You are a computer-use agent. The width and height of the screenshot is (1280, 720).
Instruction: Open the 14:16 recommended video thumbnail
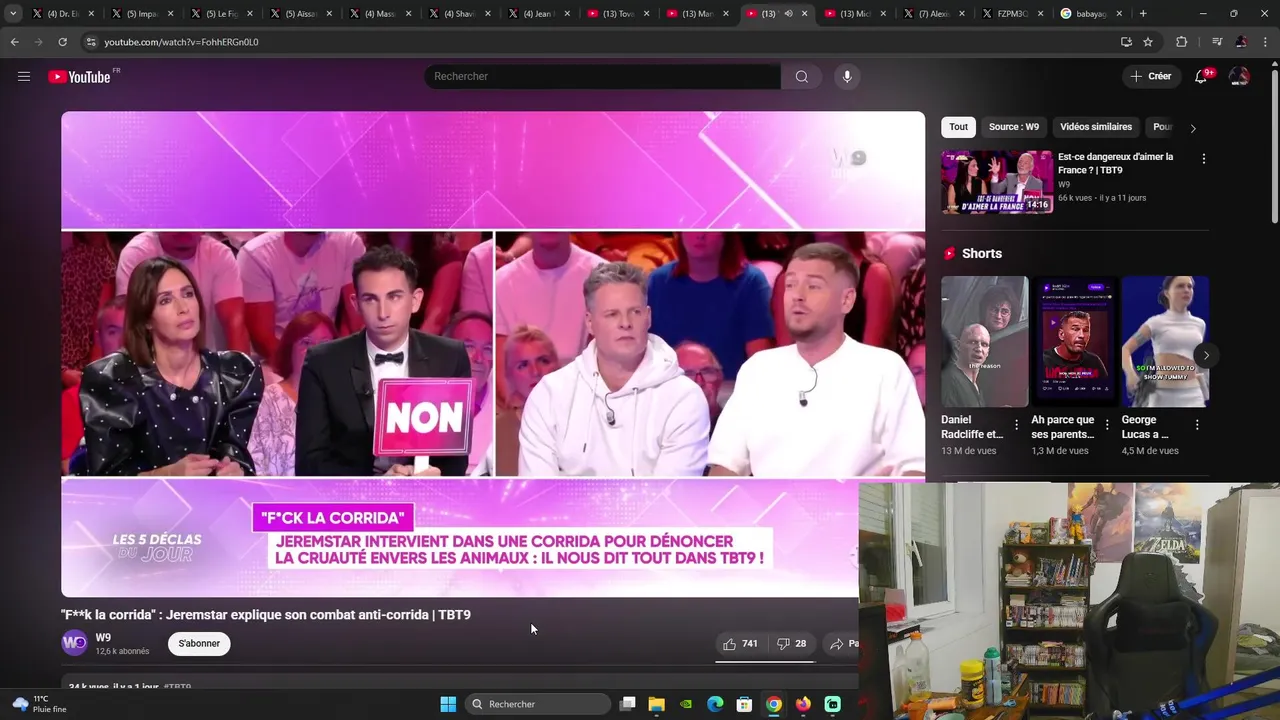pos(996,182)
